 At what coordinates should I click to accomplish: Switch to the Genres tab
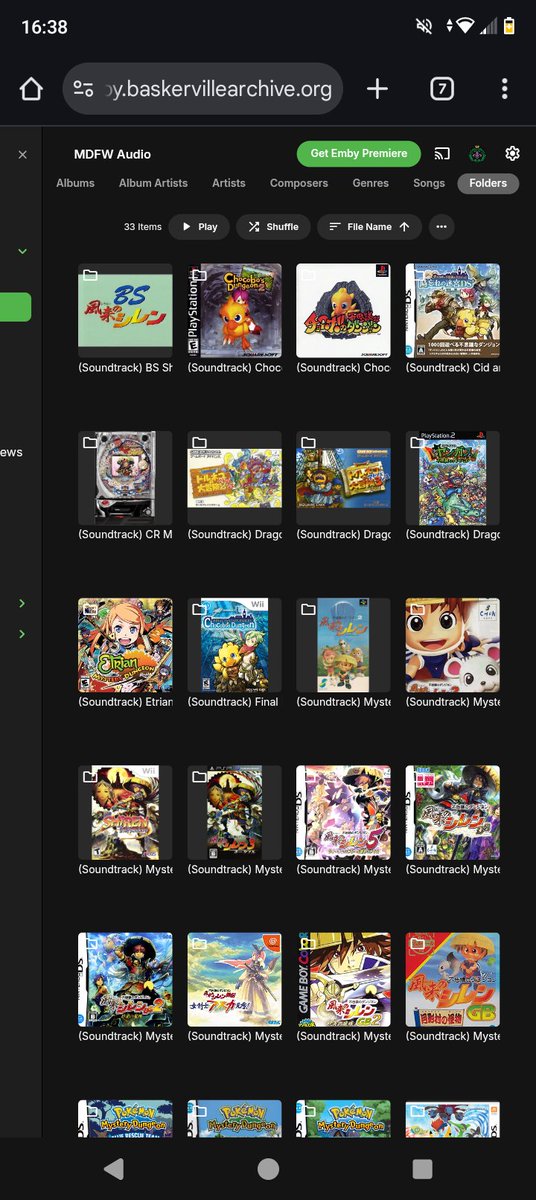coord(371,183)
